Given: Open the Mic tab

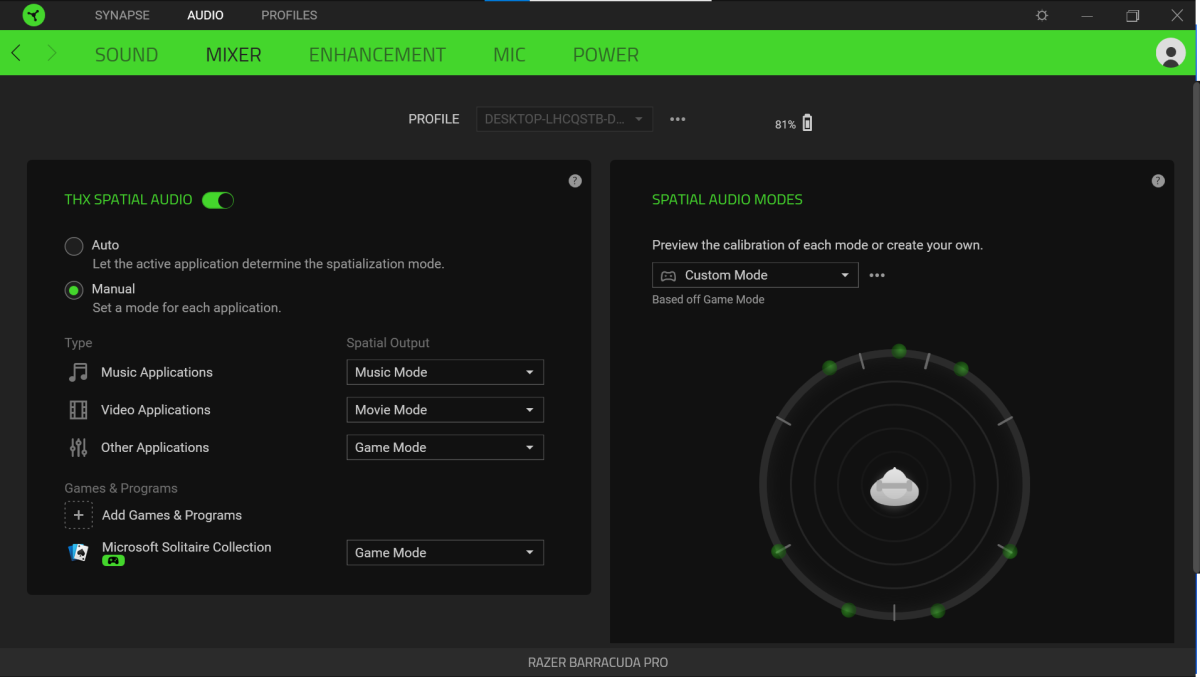Looking at the screenshot, I should pos(509,55).
